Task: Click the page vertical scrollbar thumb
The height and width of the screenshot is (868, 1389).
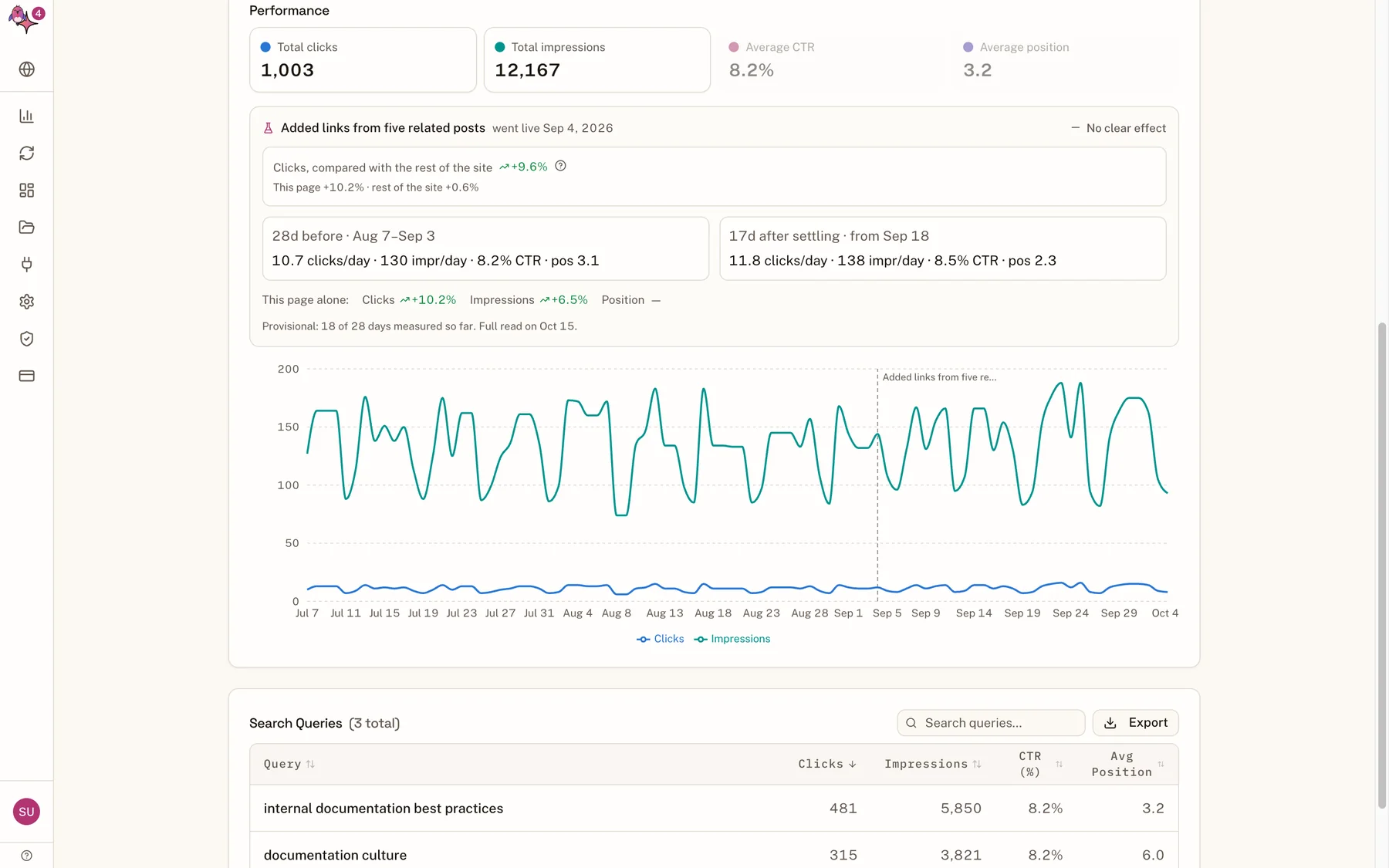Action: pos(1382,566)
